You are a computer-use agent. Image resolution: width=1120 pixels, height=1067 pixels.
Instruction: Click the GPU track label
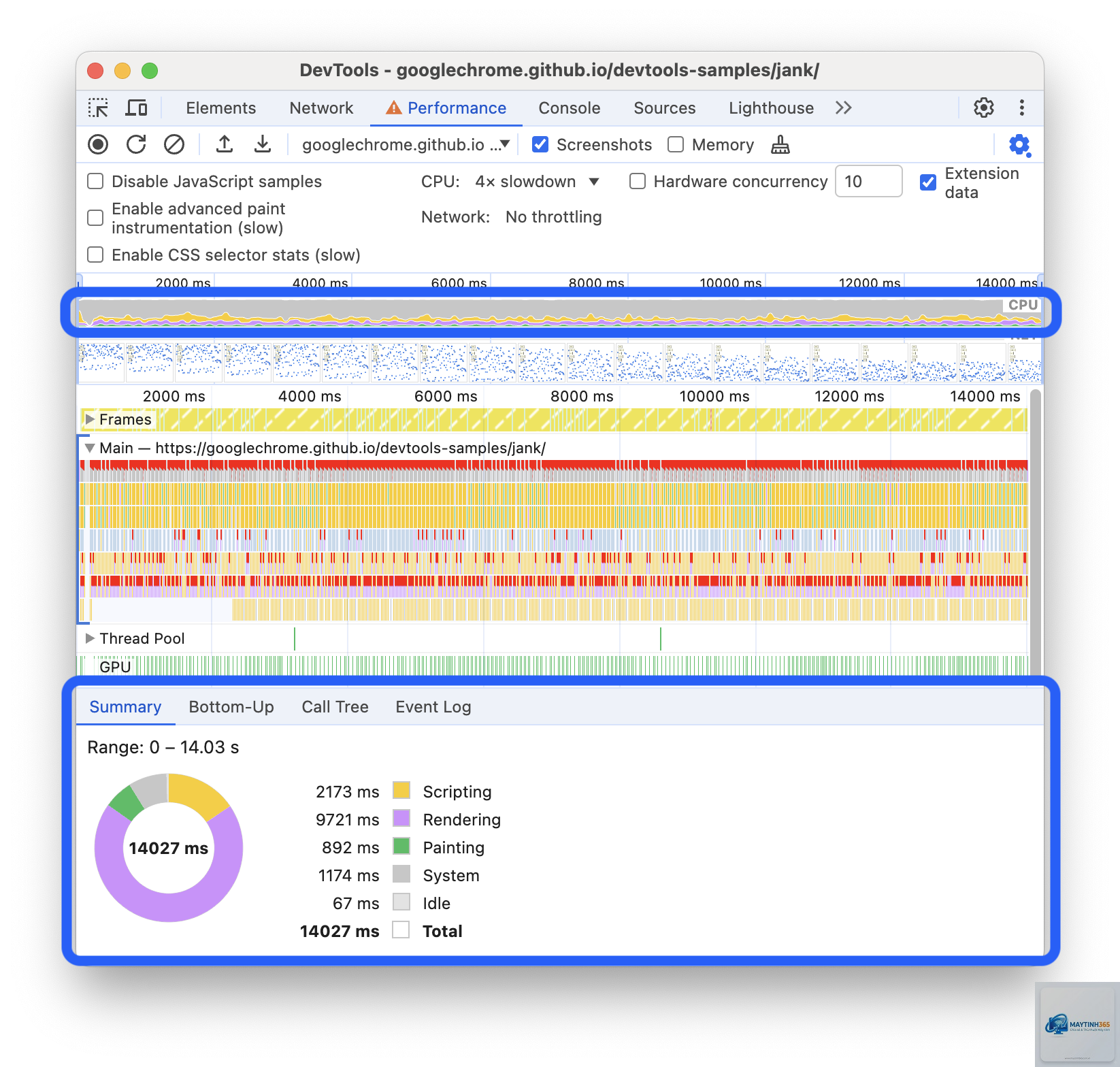tap(115, 667)
